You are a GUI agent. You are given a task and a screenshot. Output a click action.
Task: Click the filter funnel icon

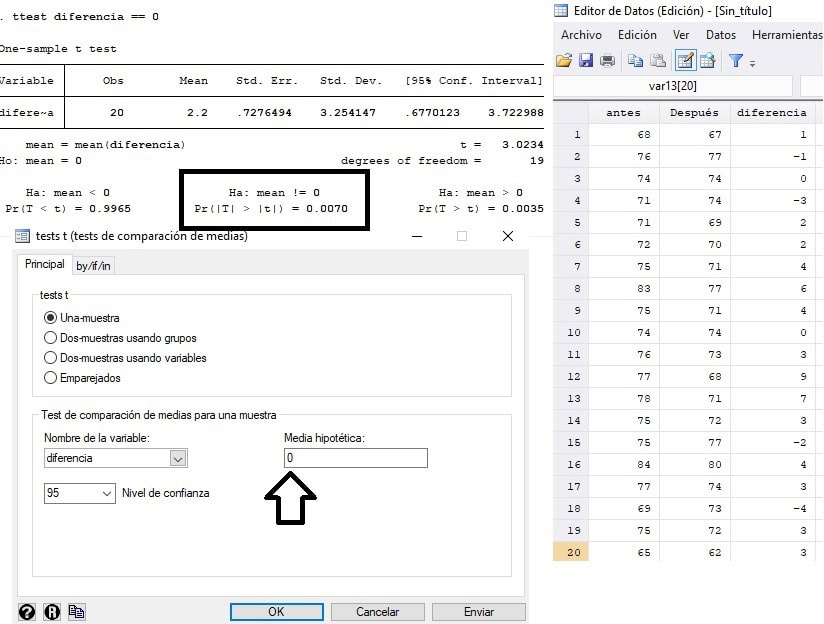click(736, 61)
